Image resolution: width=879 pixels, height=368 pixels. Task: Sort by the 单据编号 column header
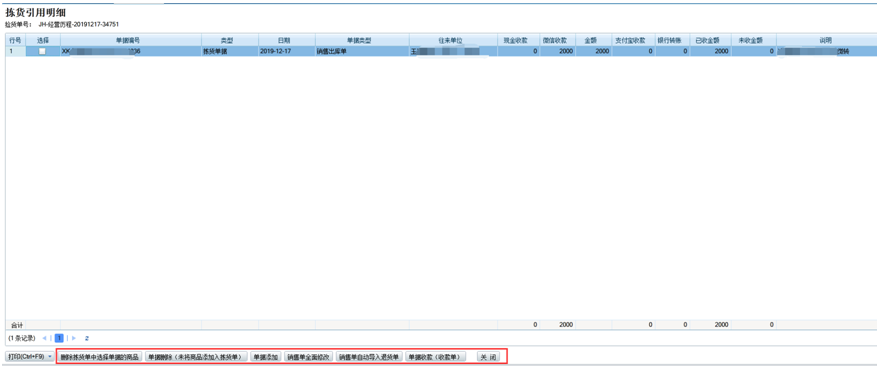(x=131, y=40)
